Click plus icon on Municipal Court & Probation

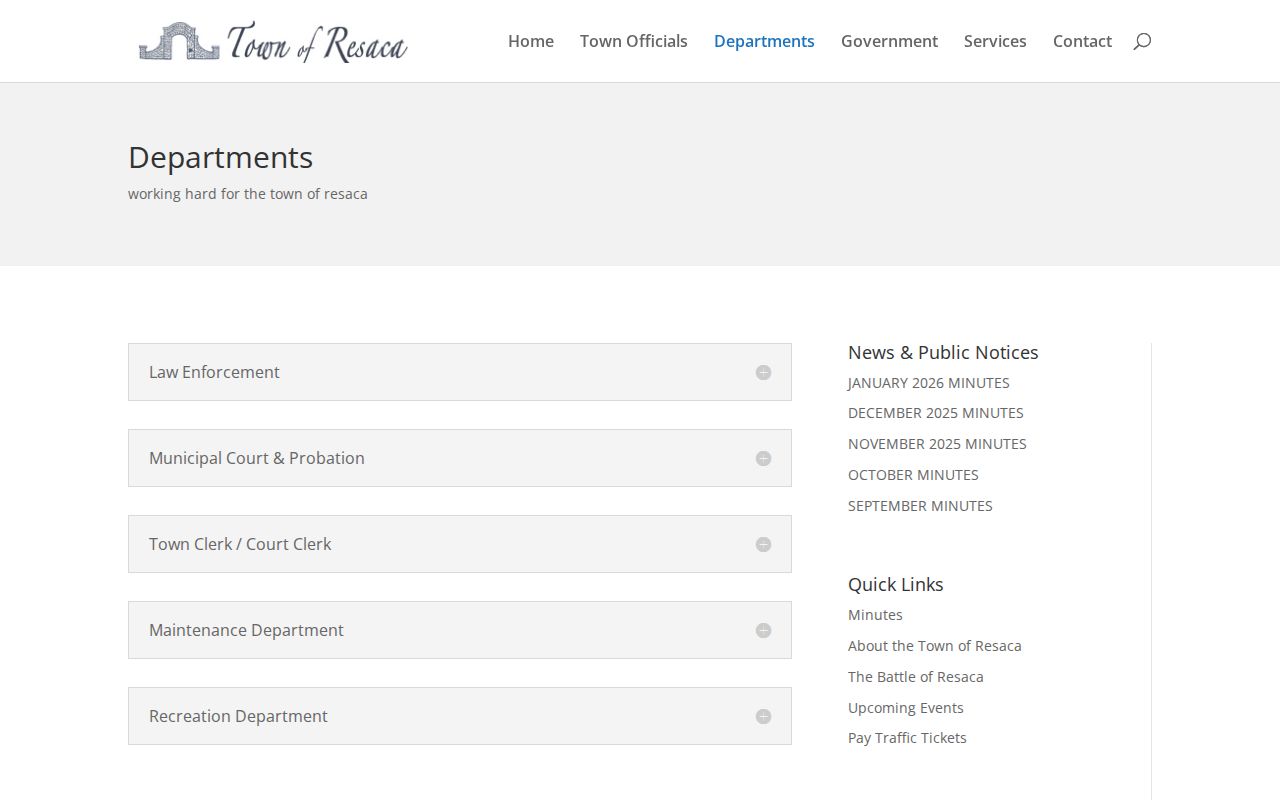[x=763, y=458]
